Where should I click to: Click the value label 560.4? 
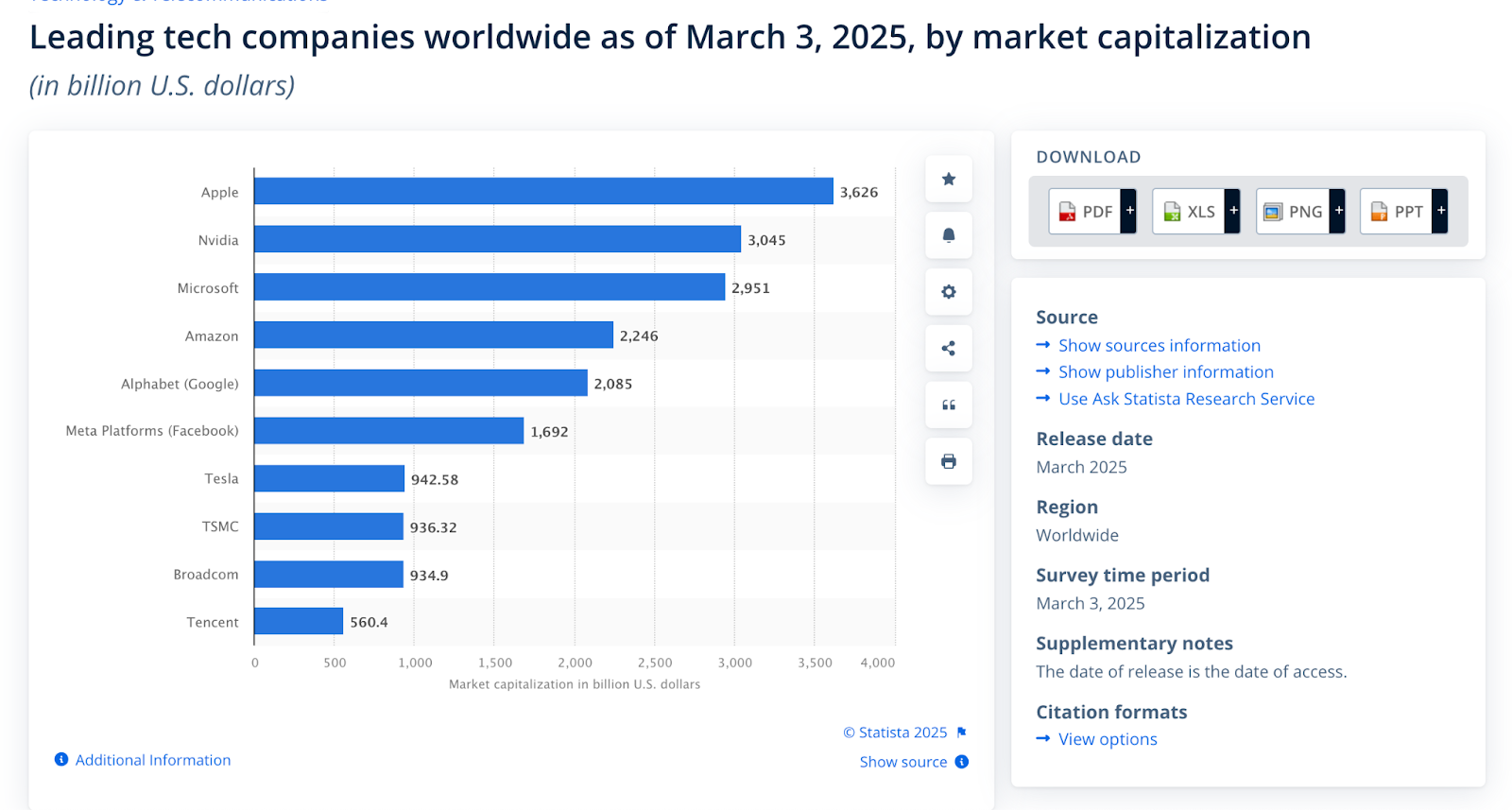(x=369, y=623)
